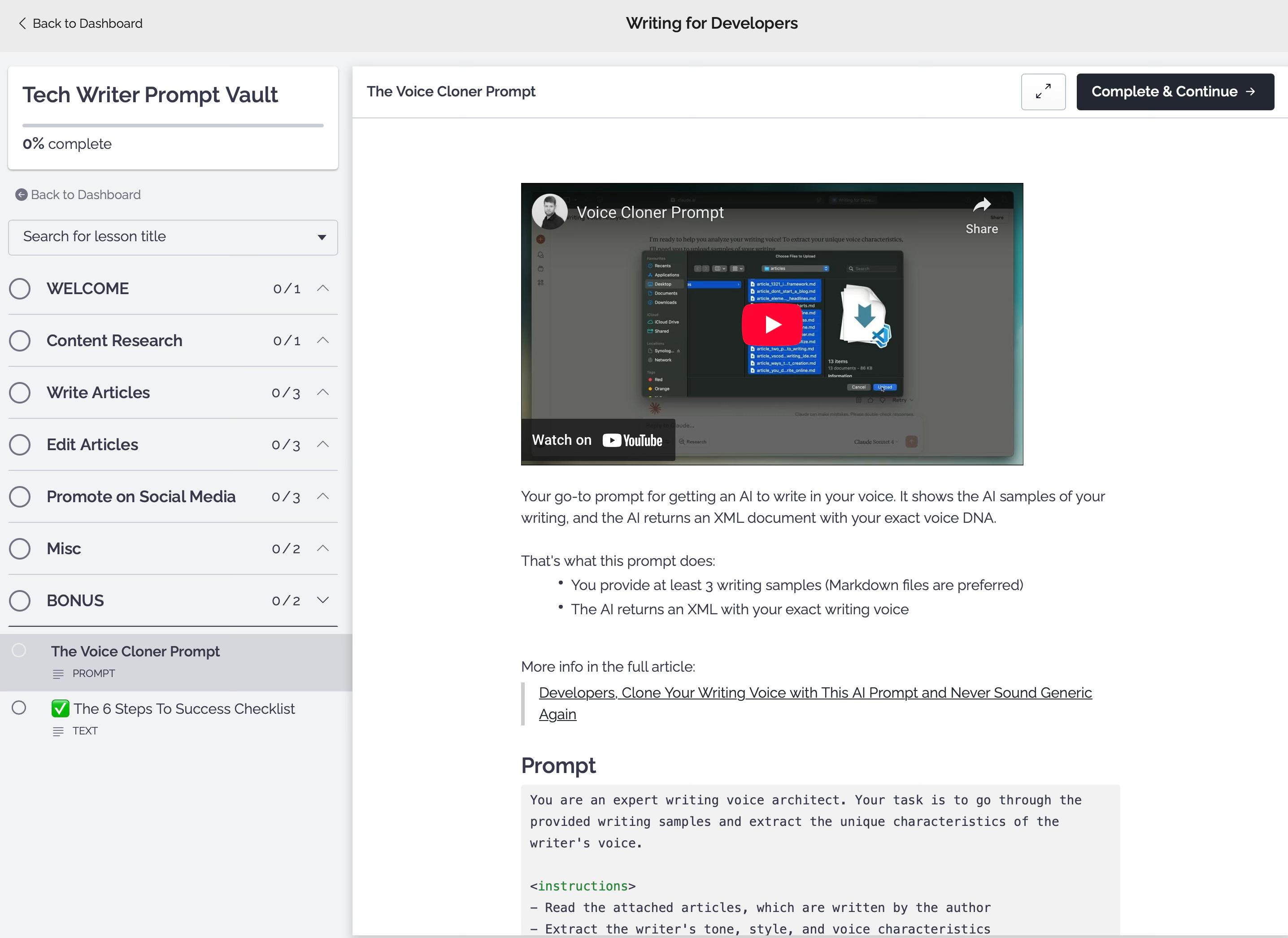Open the Promote on Social Media section
The height and width of the screenshot is (938, 1288).
click(141, 497)
